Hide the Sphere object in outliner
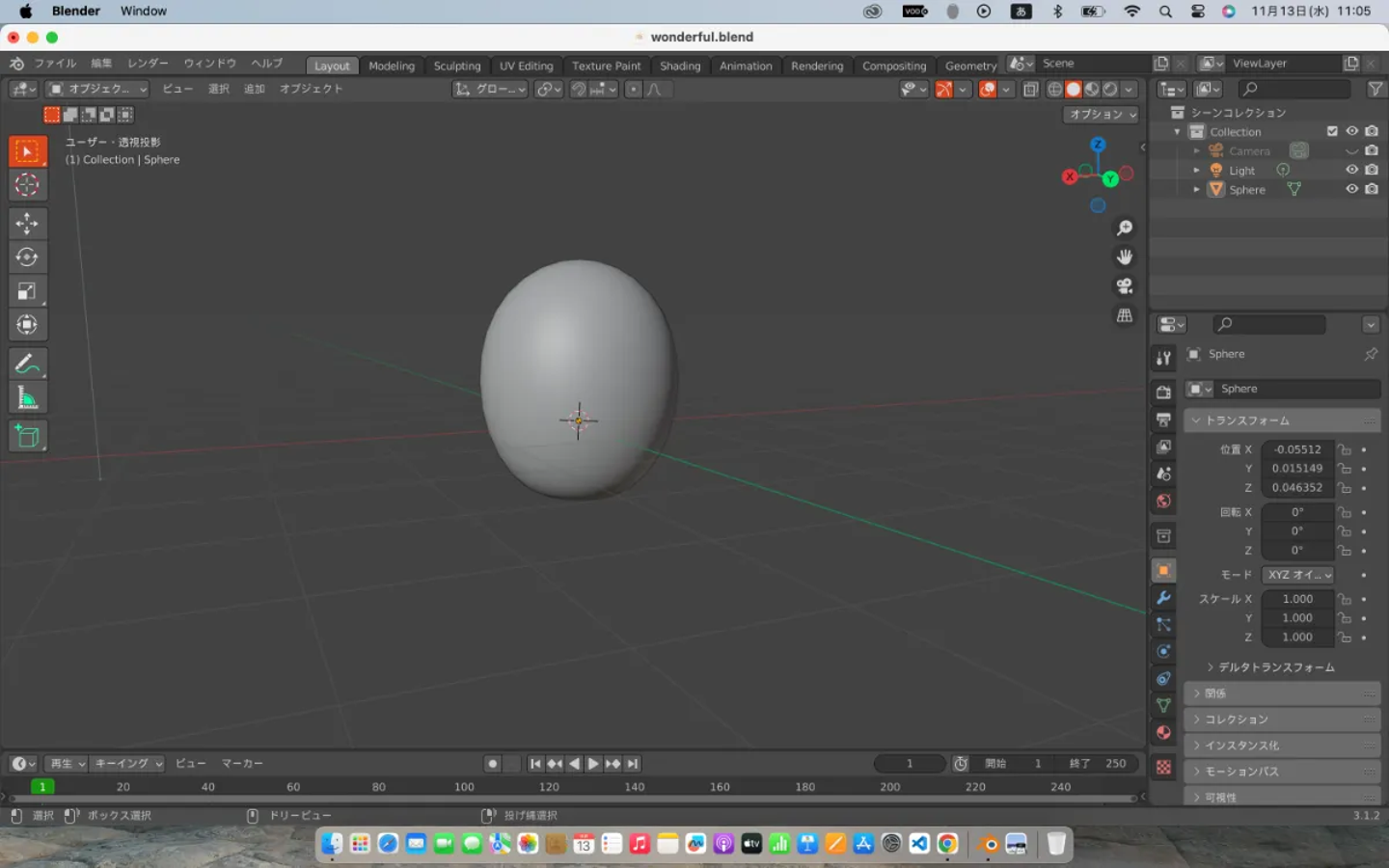Image resolution: width=1389 pixels, height=868 pixels. [1351, 189]
